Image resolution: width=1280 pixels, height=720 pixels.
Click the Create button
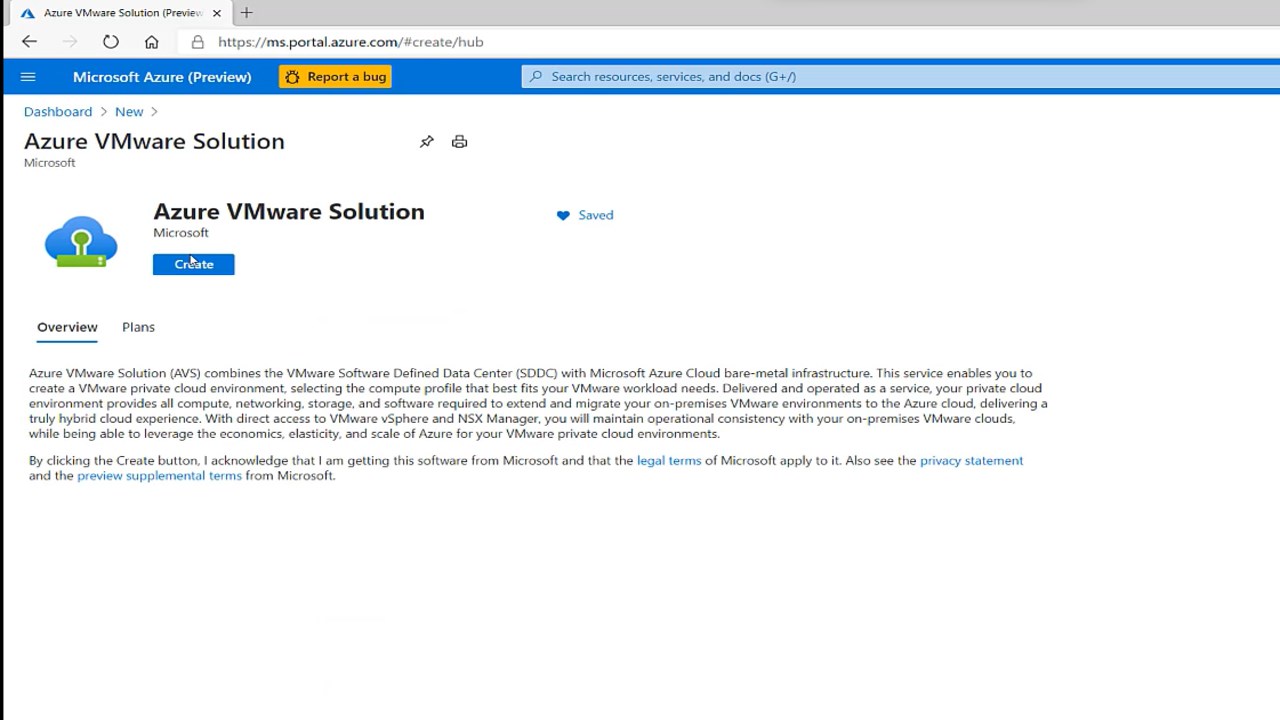194,264
